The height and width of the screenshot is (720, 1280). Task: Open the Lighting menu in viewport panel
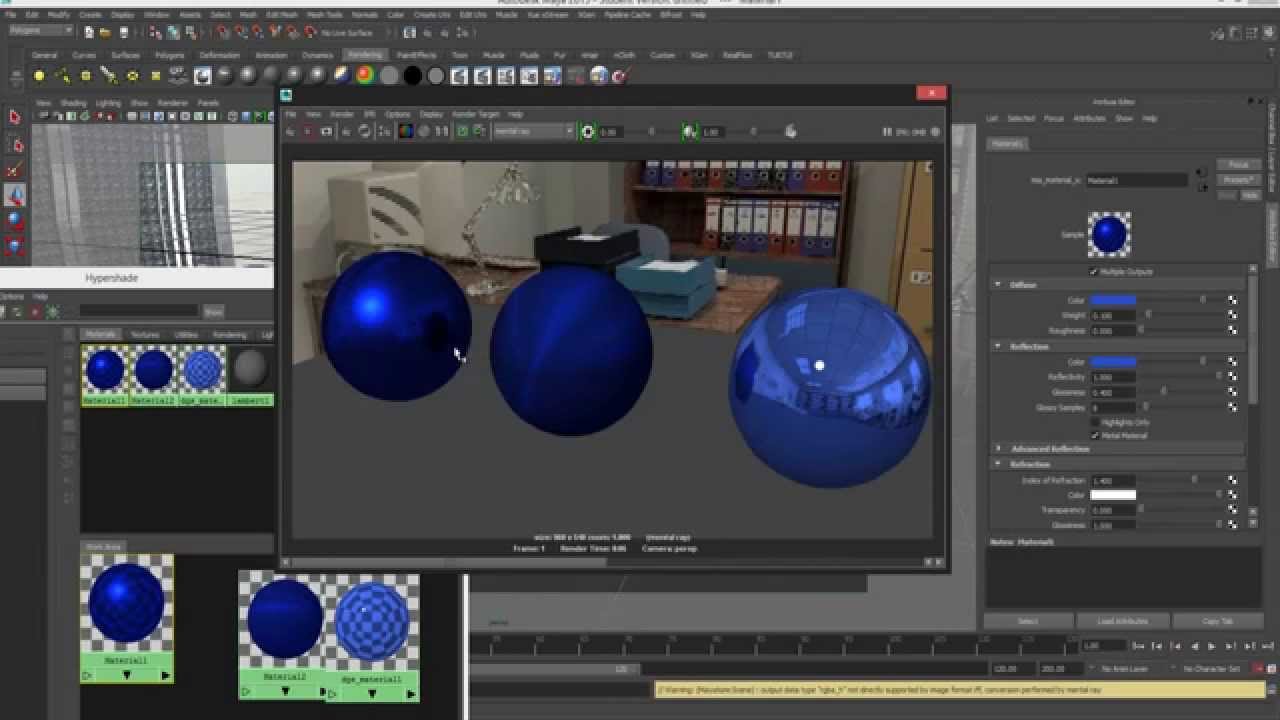108,103
